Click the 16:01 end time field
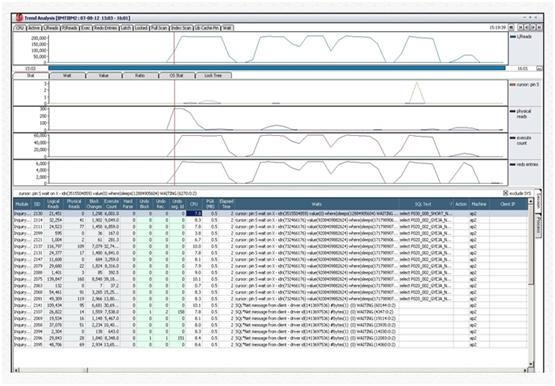Screen dimensions: 555x386 tap(522, 68)
